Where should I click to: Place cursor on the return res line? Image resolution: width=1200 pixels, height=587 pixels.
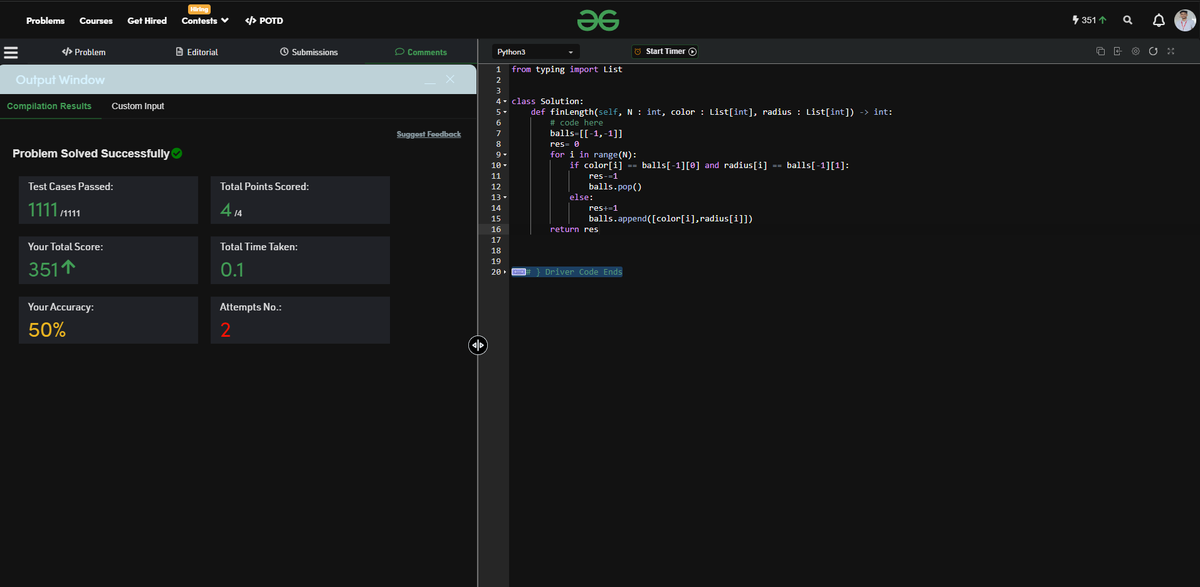(574, 229)
